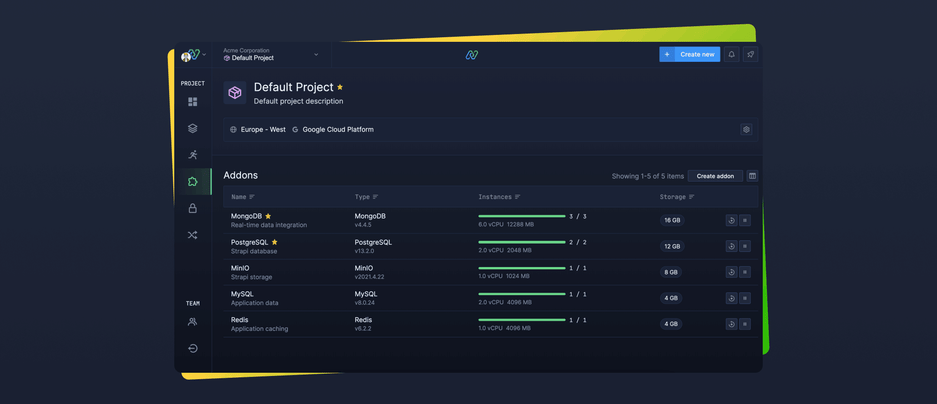Click the v13.2.0 version text

point(365,251)
